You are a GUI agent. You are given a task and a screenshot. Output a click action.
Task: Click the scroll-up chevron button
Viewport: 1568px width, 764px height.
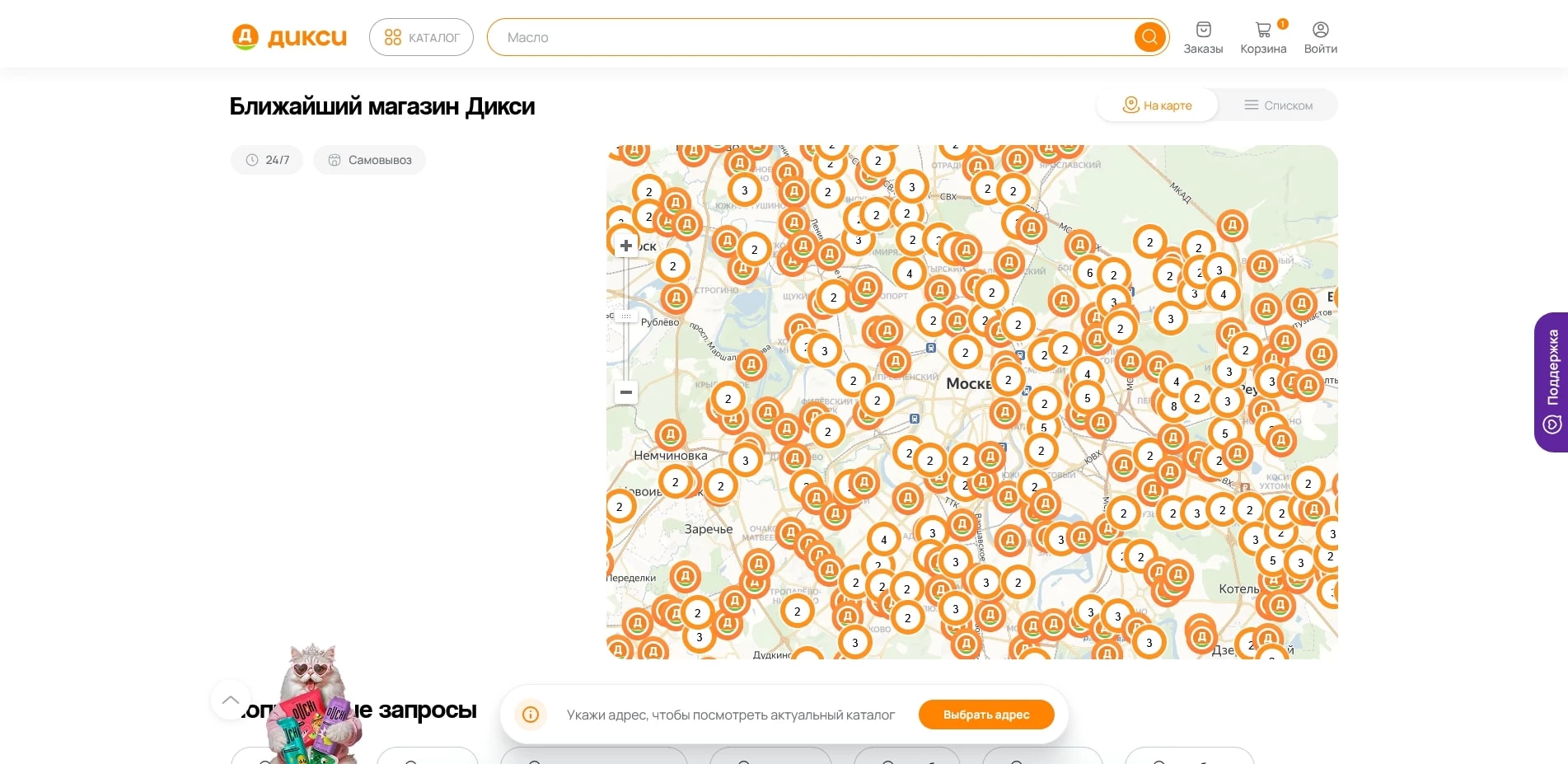231,700
